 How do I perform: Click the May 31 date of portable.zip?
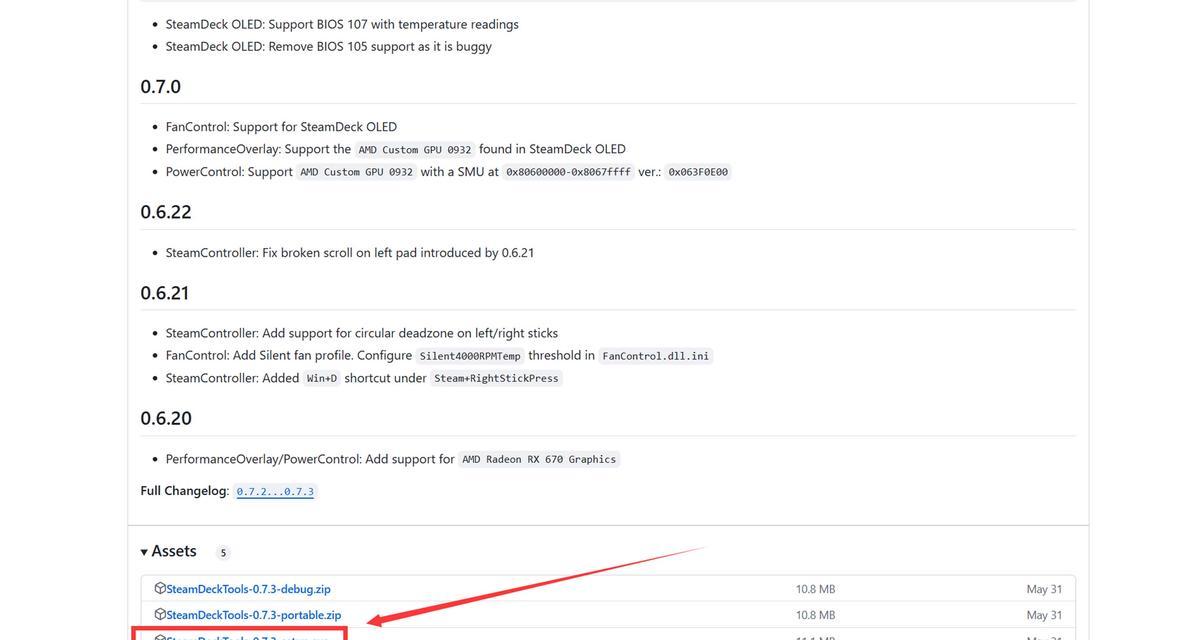(1044, 615)
